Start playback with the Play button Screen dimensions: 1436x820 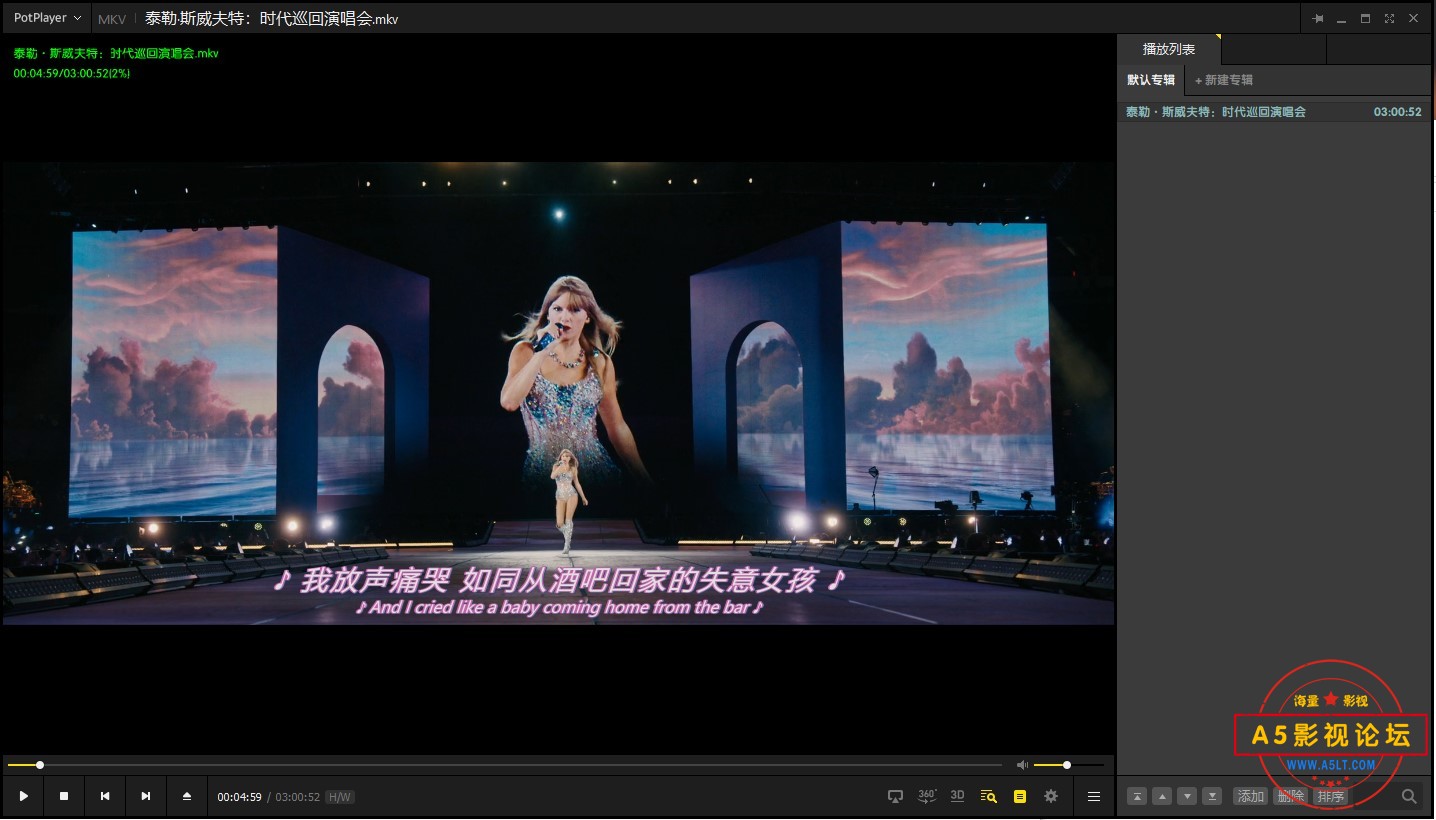pos(23,796)
